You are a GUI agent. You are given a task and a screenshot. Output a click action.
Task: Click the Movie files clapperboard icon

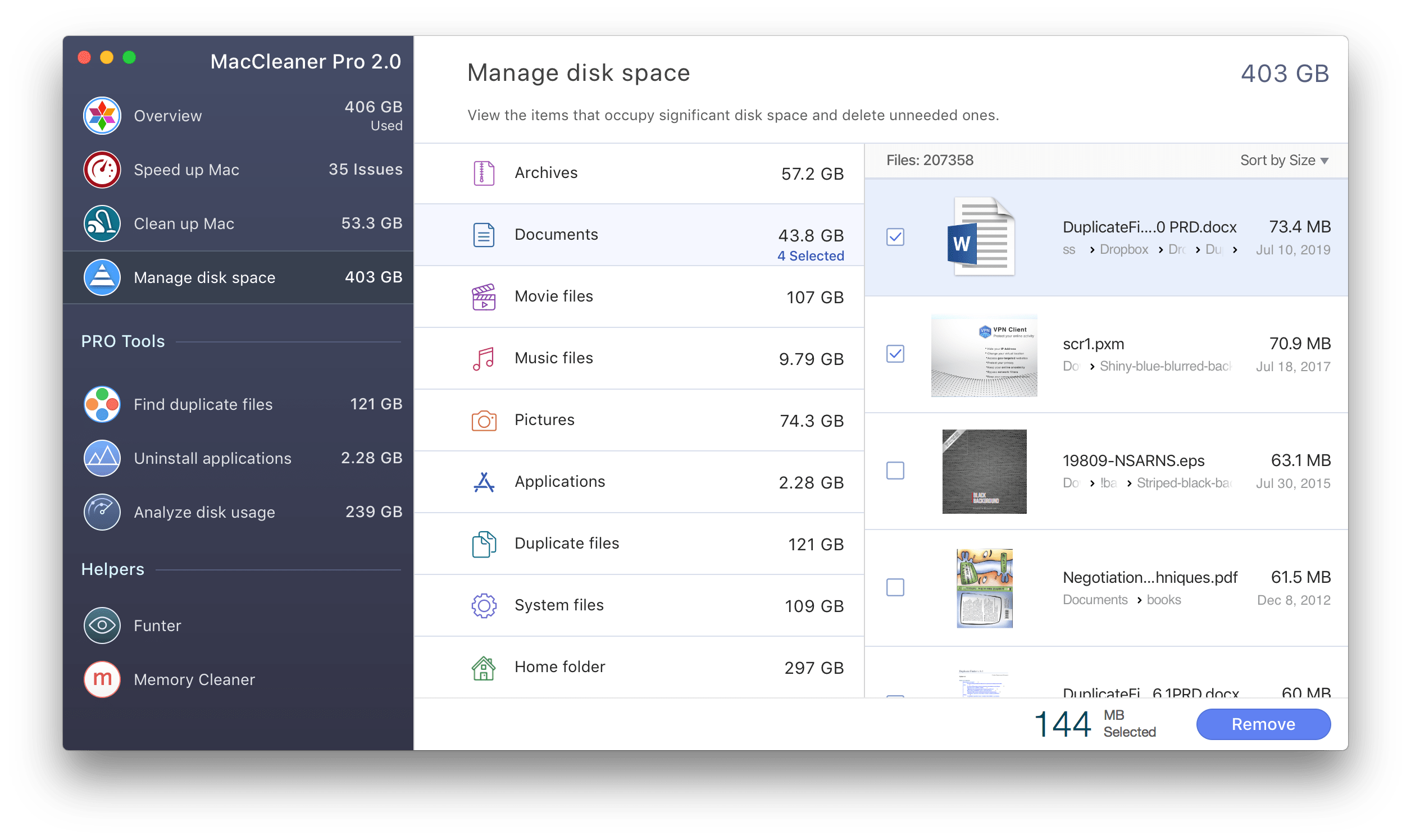tap(484, 297)
